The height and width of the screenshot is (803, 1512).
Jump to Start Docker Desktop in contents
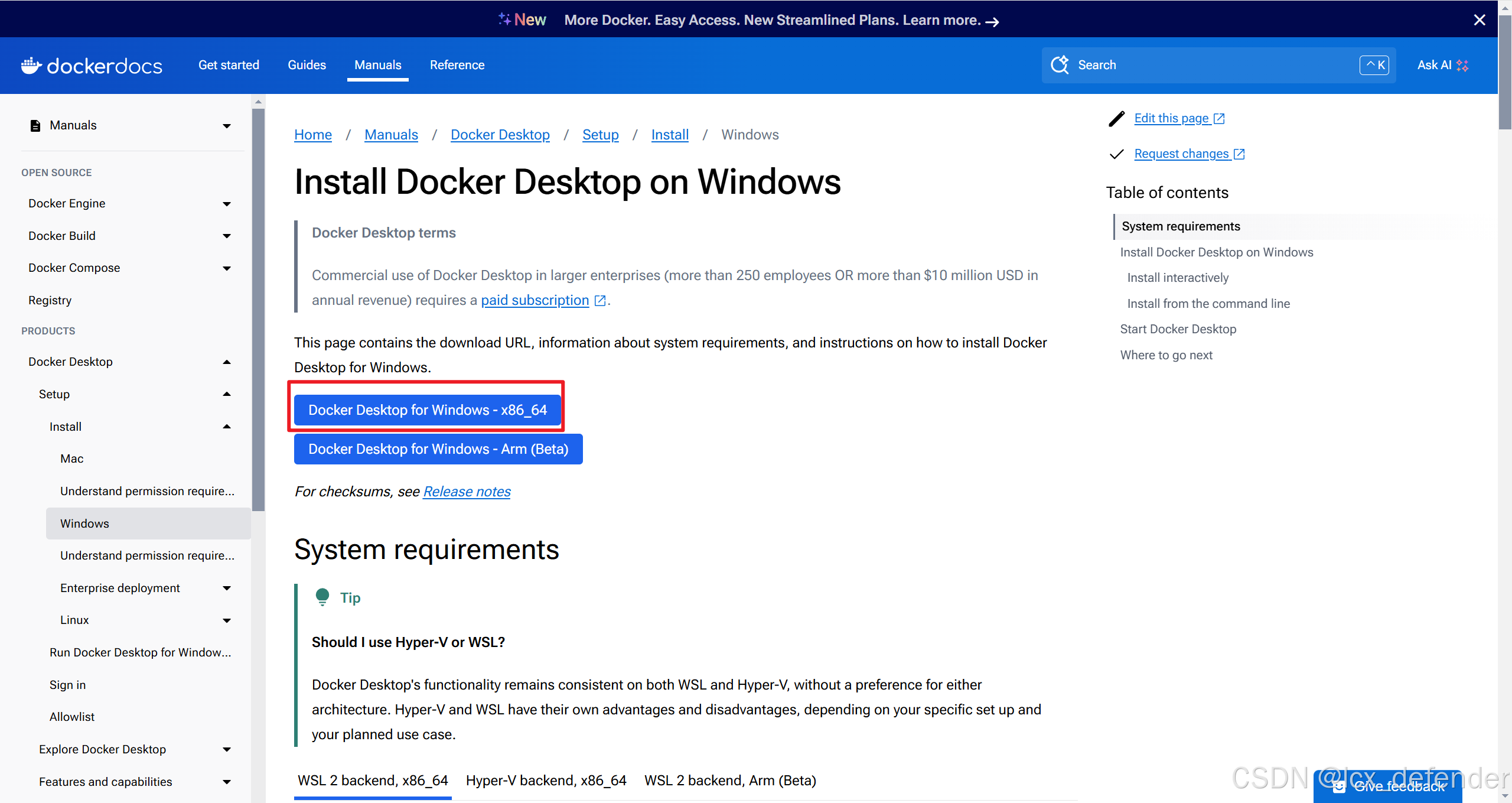[x=1178, y=329]
